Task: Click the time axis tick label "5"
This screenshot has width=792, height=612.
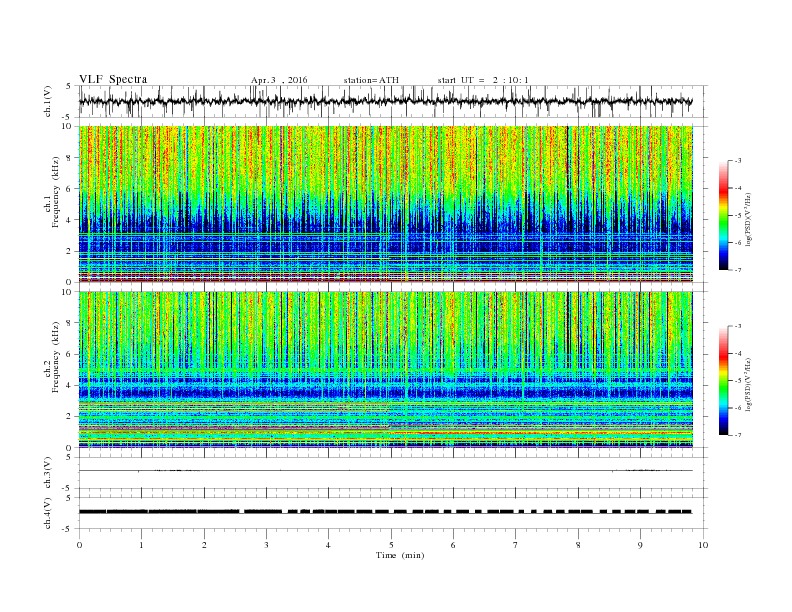Action: [x=391, y=545]
